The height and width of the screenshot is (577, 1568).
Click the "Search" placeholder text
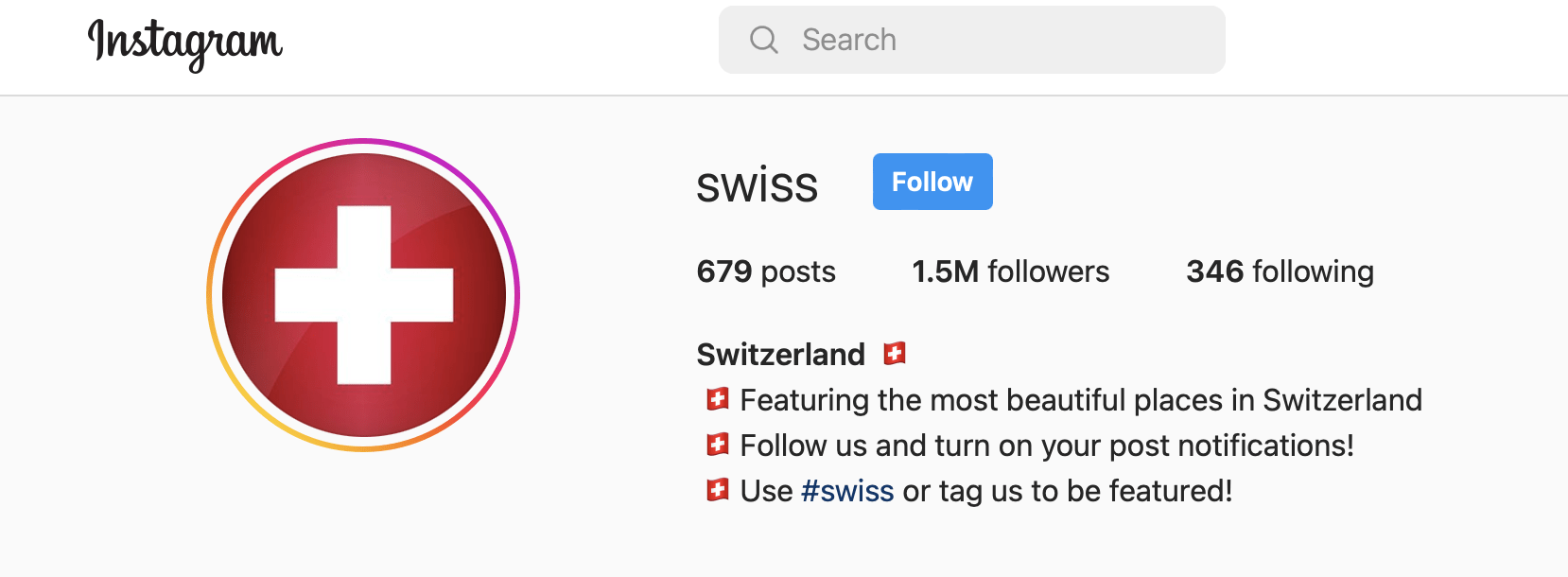point(848,40)
